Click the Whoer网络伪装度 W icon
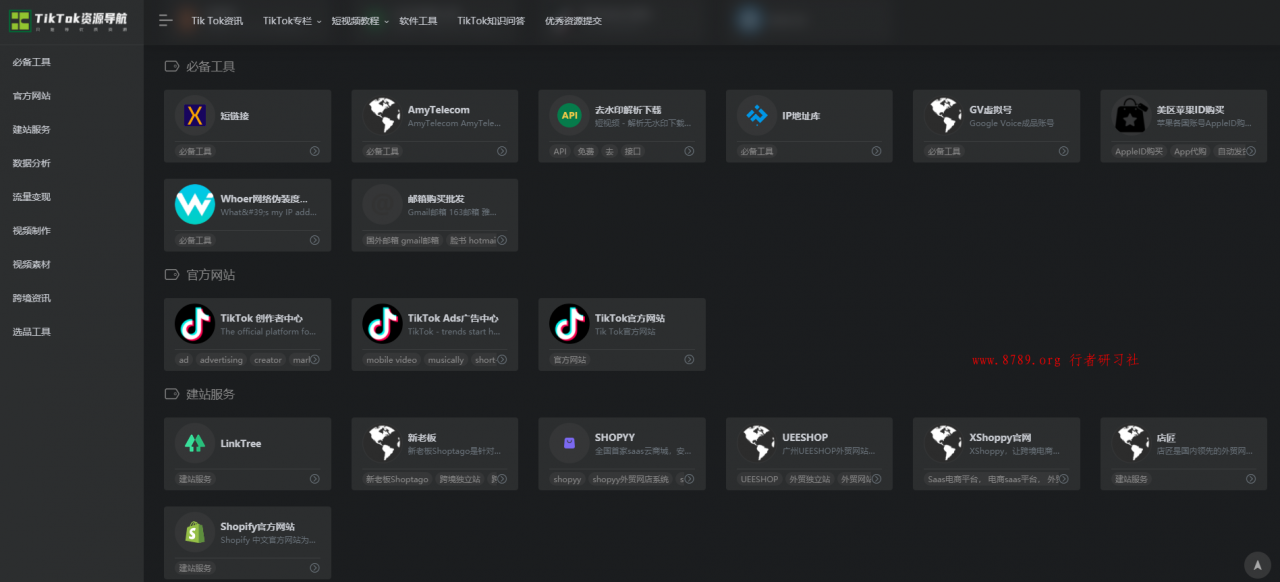 point(195,205)
